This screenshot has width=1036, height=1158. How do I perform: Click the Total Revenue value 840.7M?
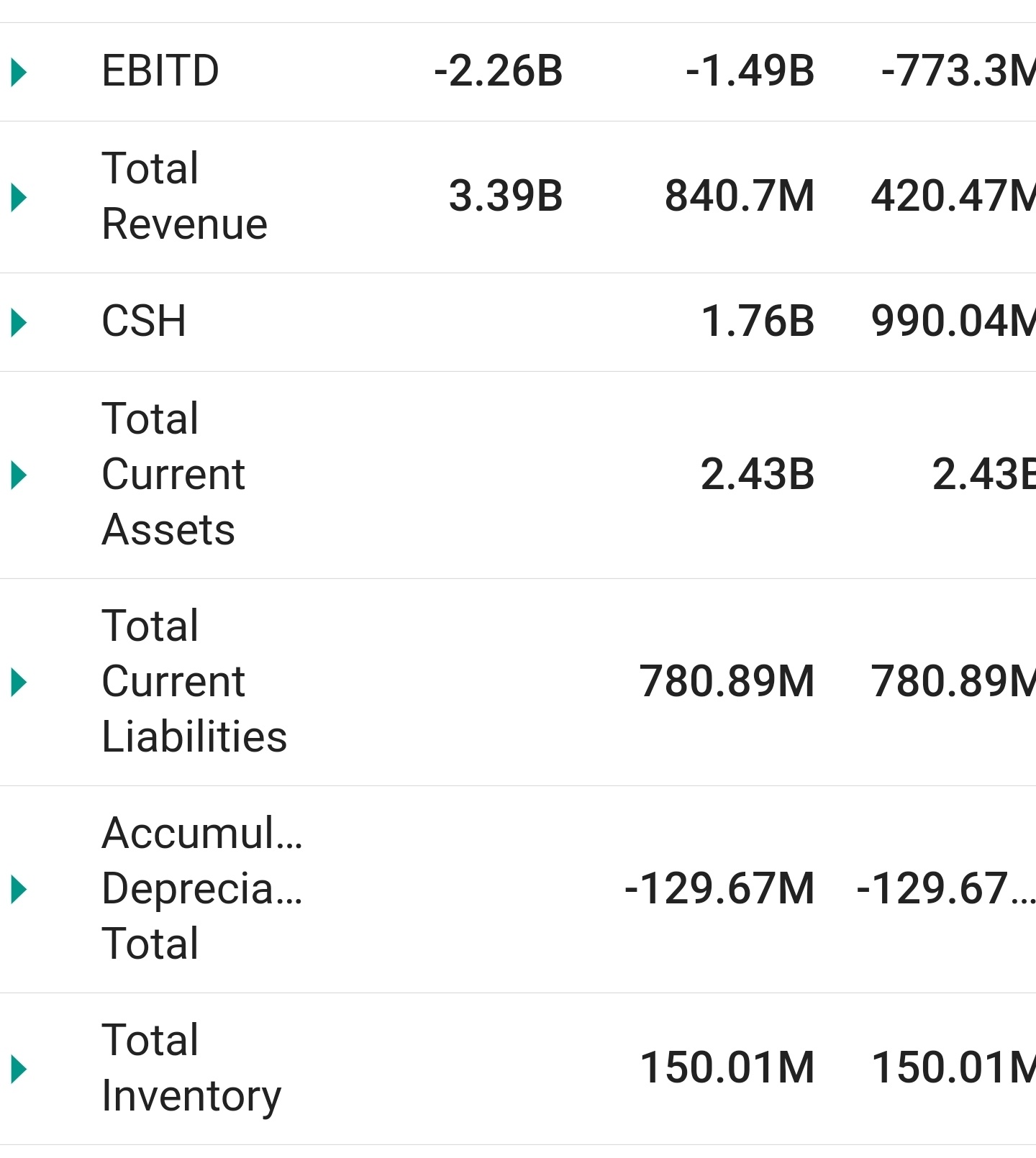click(740, 196)
